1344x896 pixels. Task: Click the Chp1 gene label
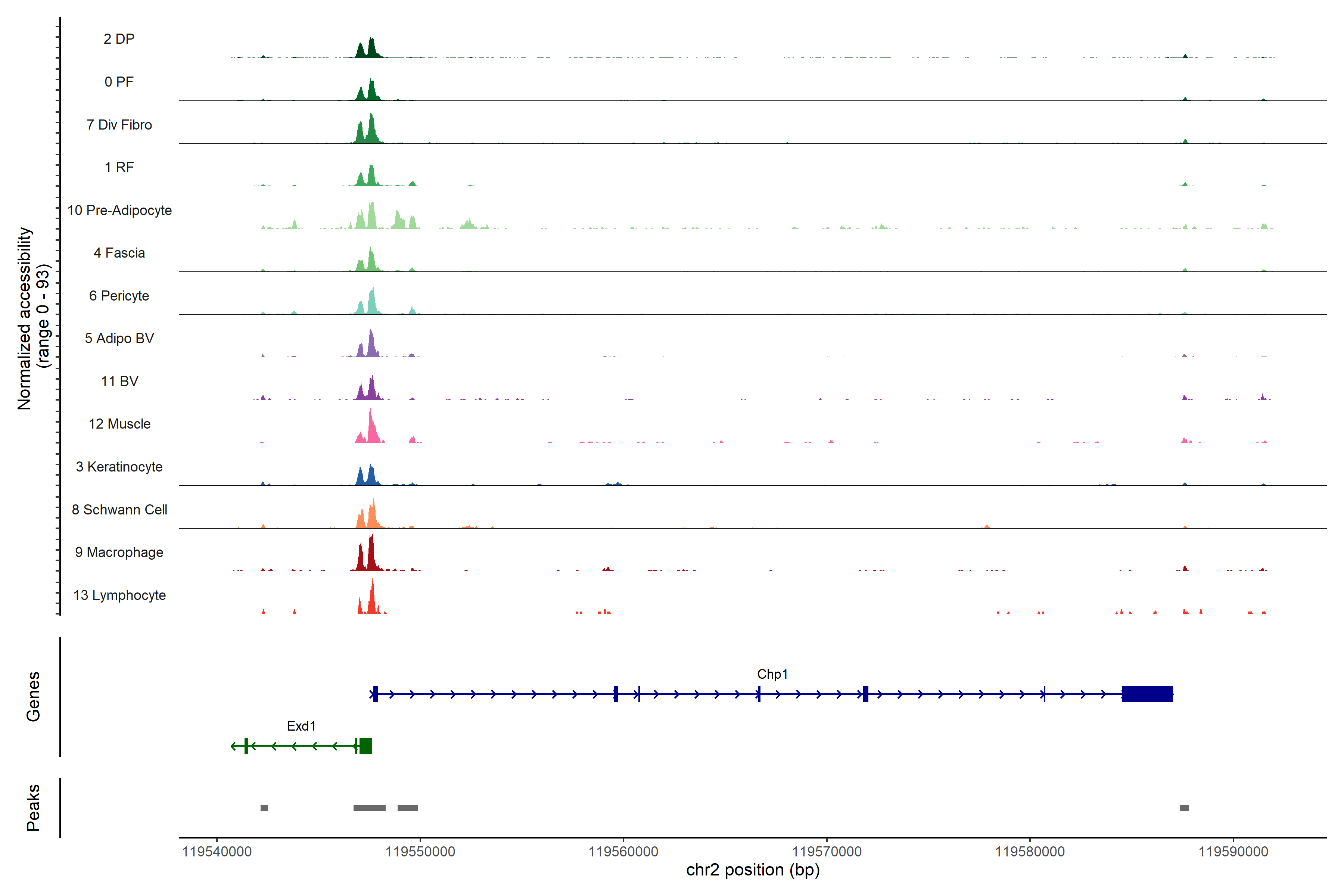tap(772, 674)
